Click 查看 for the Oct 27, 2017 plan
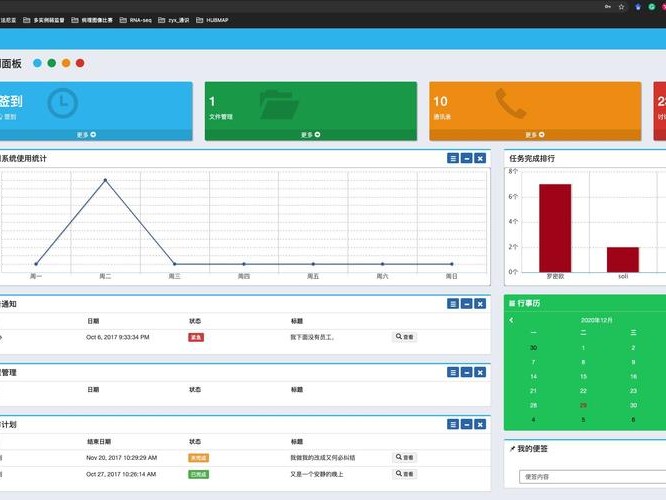The image size is (666, 500). (404, 474)
